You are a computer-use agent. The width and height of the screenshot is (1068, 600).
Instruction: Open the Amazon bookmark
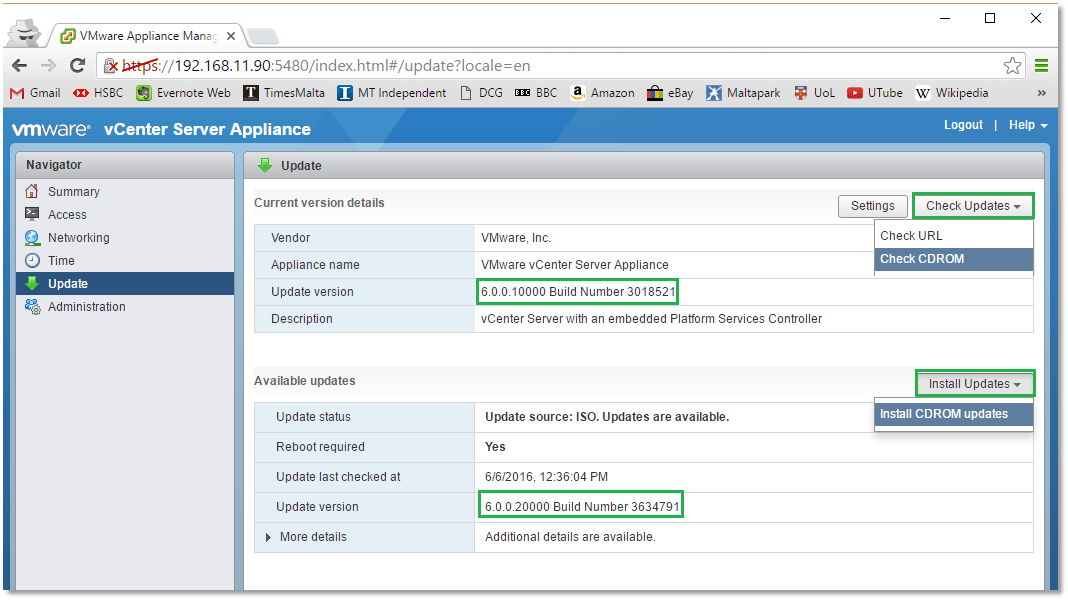coord(603,93)
